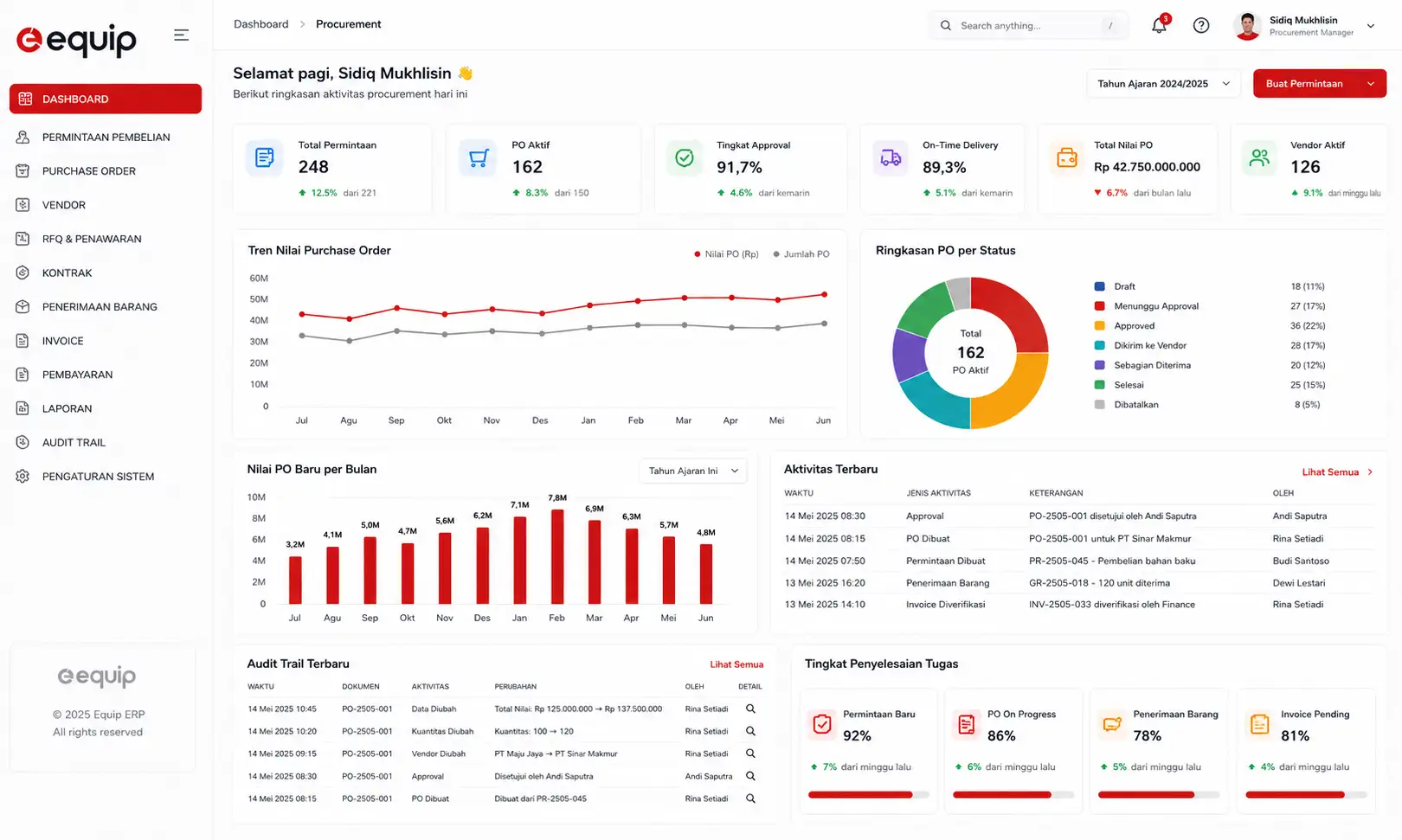Screen dimensions: 1402x840
Task: Open the Tahun Ajaran 2024/2025 dropdown
Action: pos(1164,84)
